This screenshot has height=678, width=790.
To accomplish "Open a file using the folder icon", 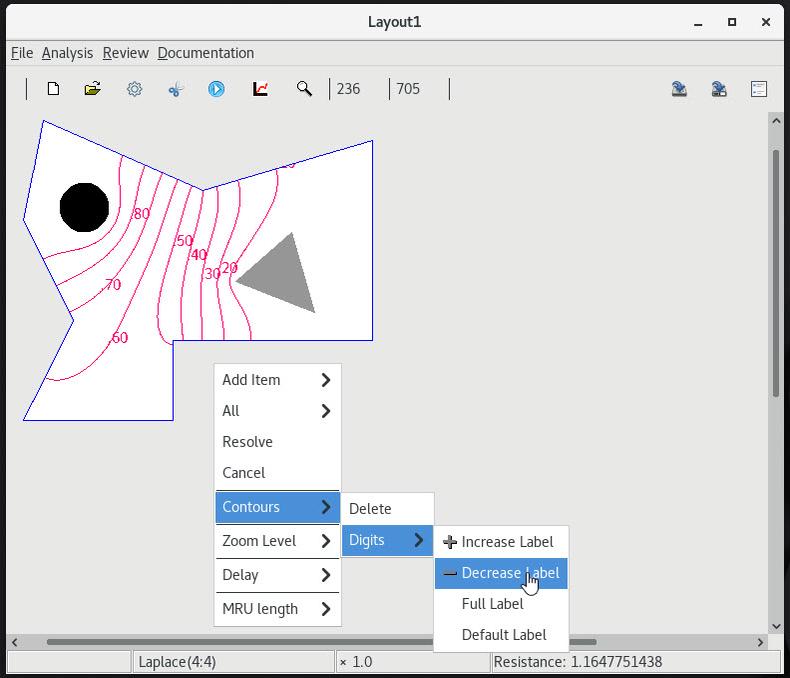I will [93, 89].
